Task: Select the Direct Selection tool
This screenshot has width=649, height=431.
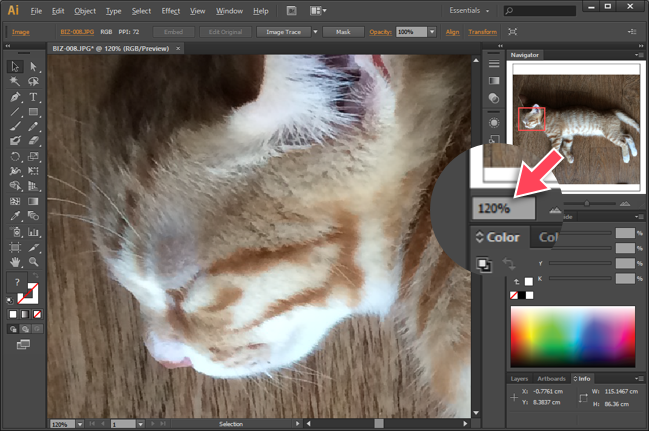Action: 34,67
